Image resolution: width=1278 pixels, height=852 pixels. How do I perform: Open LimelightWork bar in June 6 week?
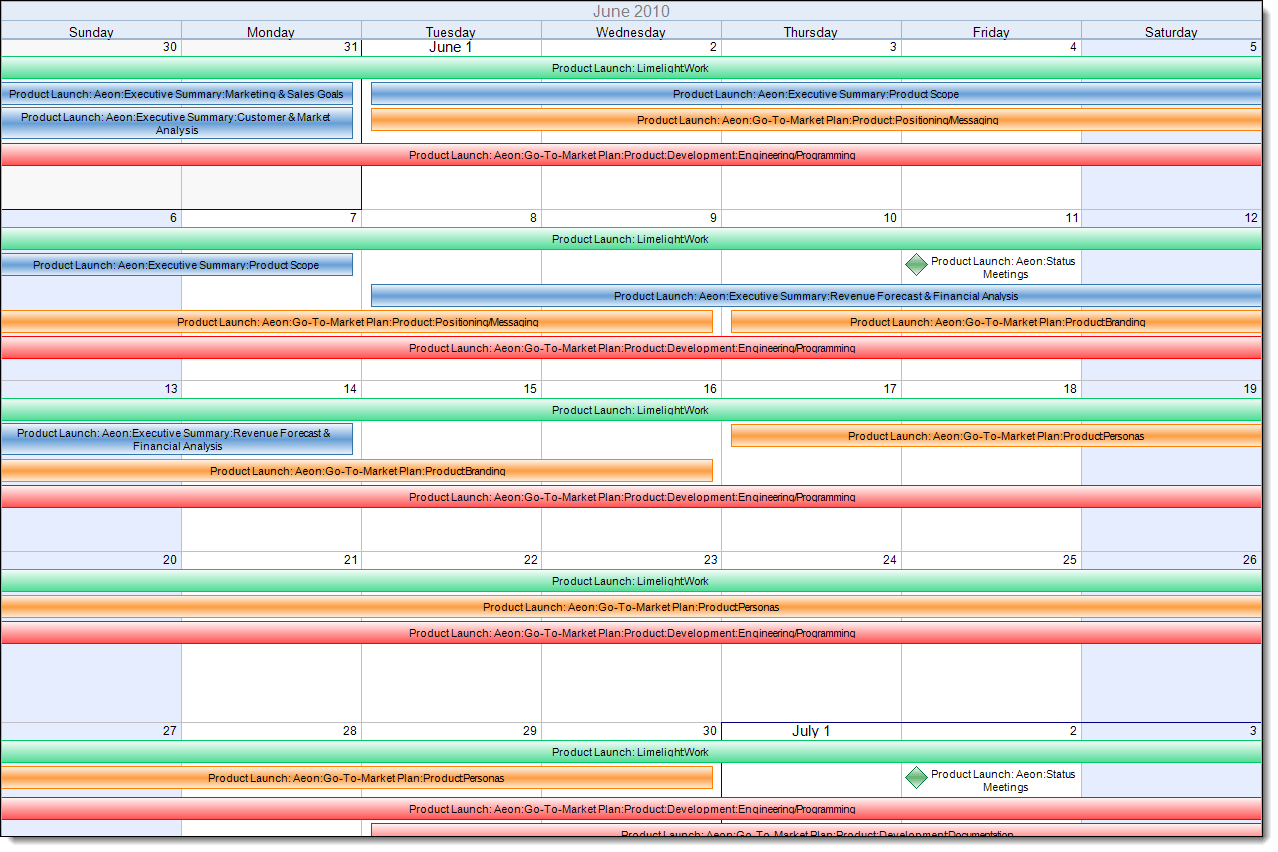pyautogui.click(x=631, y=240)
